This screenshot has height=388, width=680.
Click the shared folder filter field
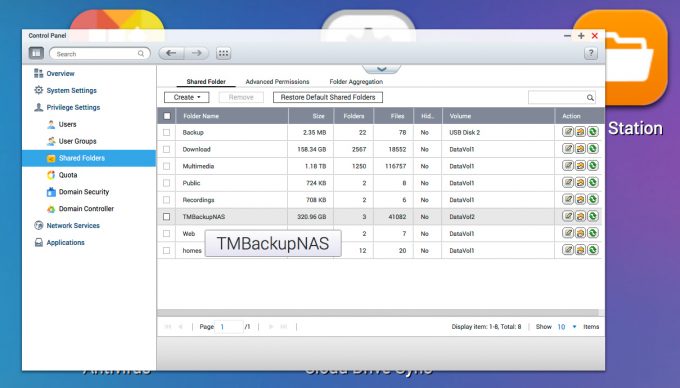(562, 98)
